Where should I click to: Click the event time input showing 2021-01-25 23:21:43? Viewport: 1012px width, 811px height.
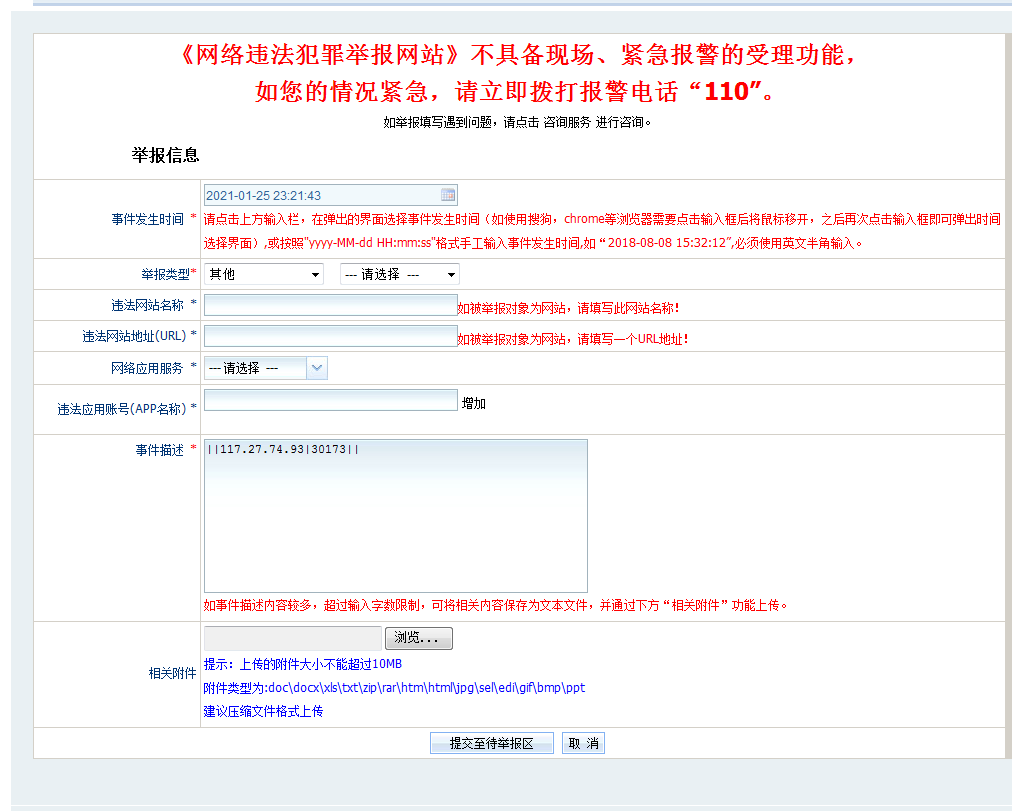pos(330,195)
